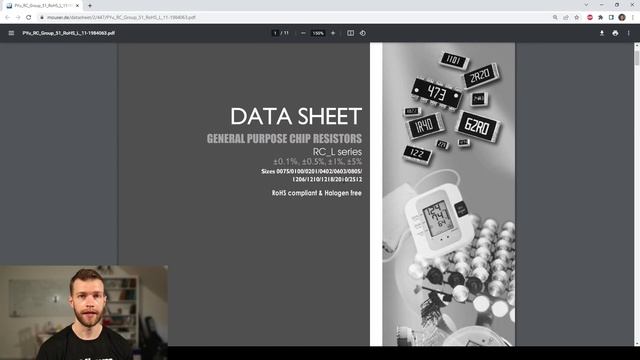Click the 'RC_L series' text

click(337, 152)
